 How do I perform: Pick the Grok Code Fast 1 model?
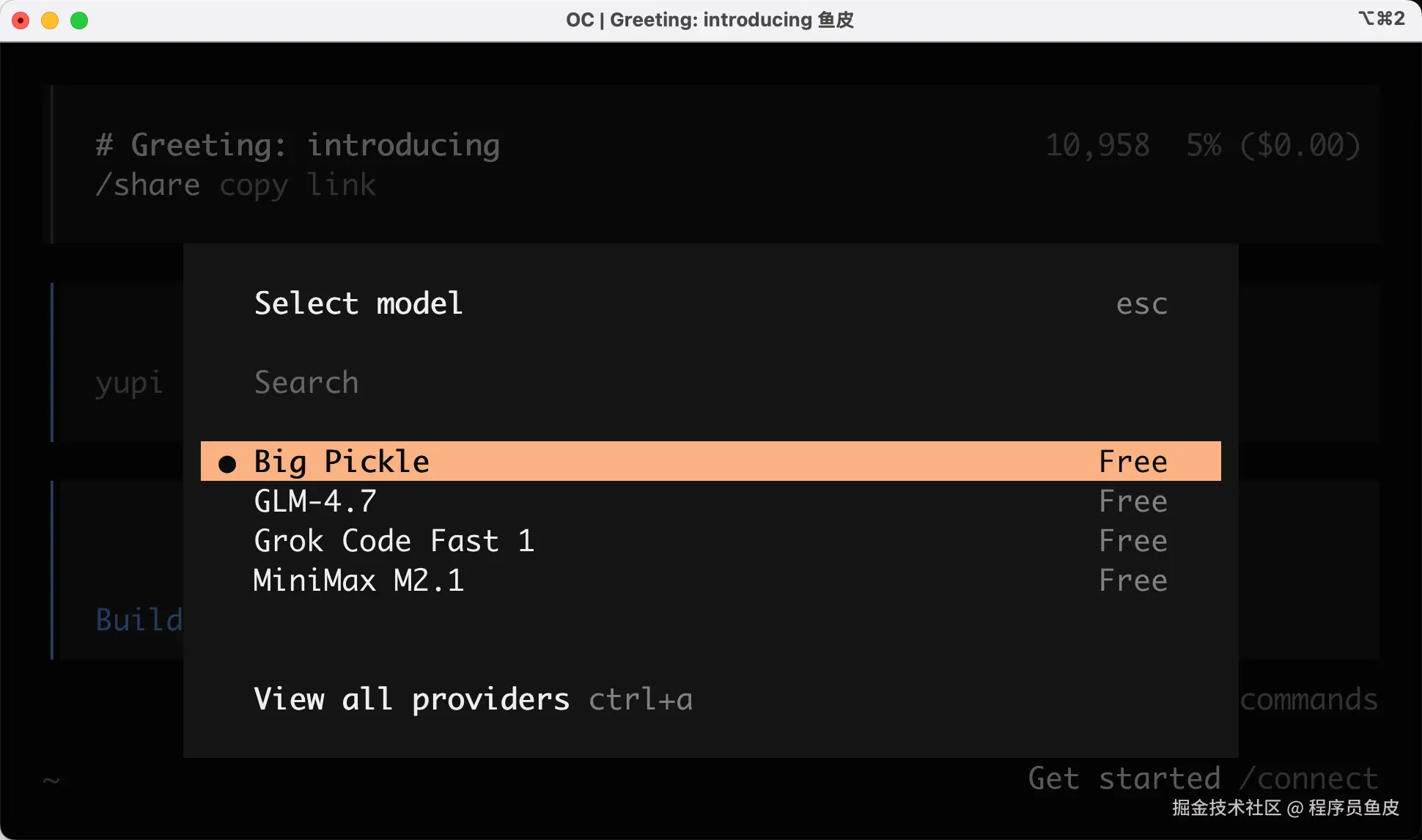click(394, 541)
